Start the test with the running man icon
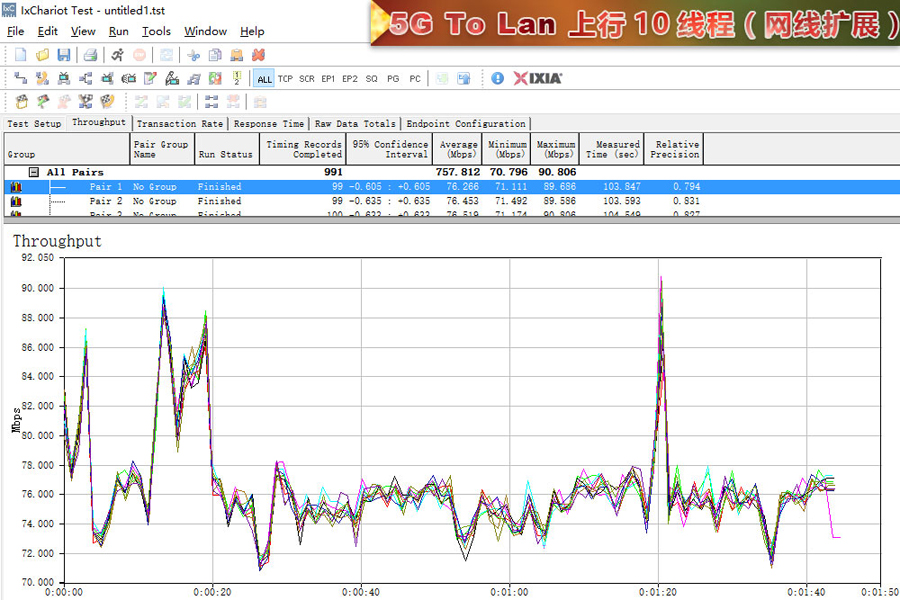The width and height of the screenshot is (900, 600). tap(118, 55)
